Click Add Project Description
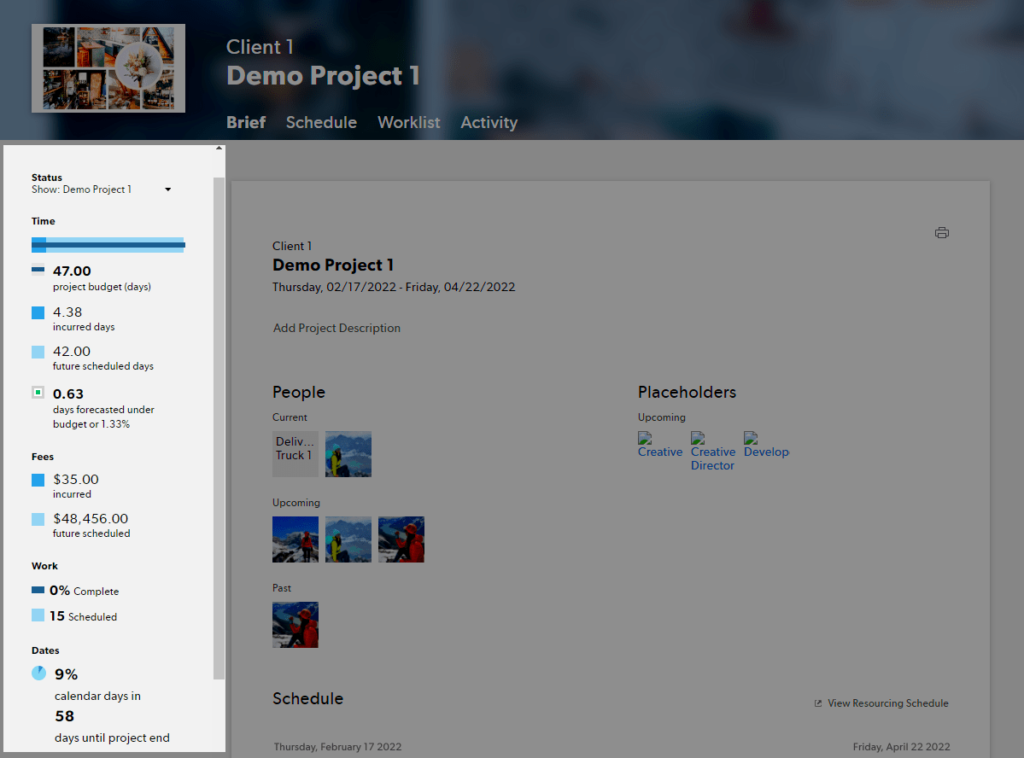 [x=337, y=328]
